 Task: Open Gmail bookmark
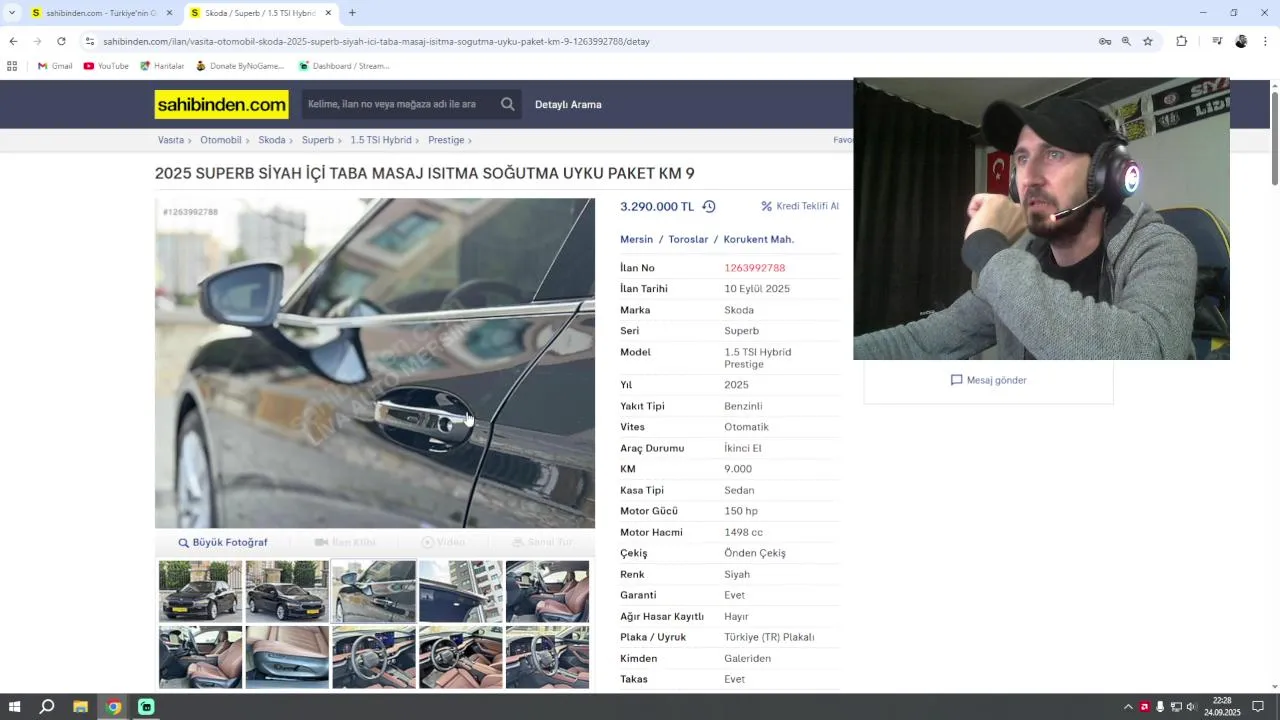pyautogui.click(x=55, y=66)
